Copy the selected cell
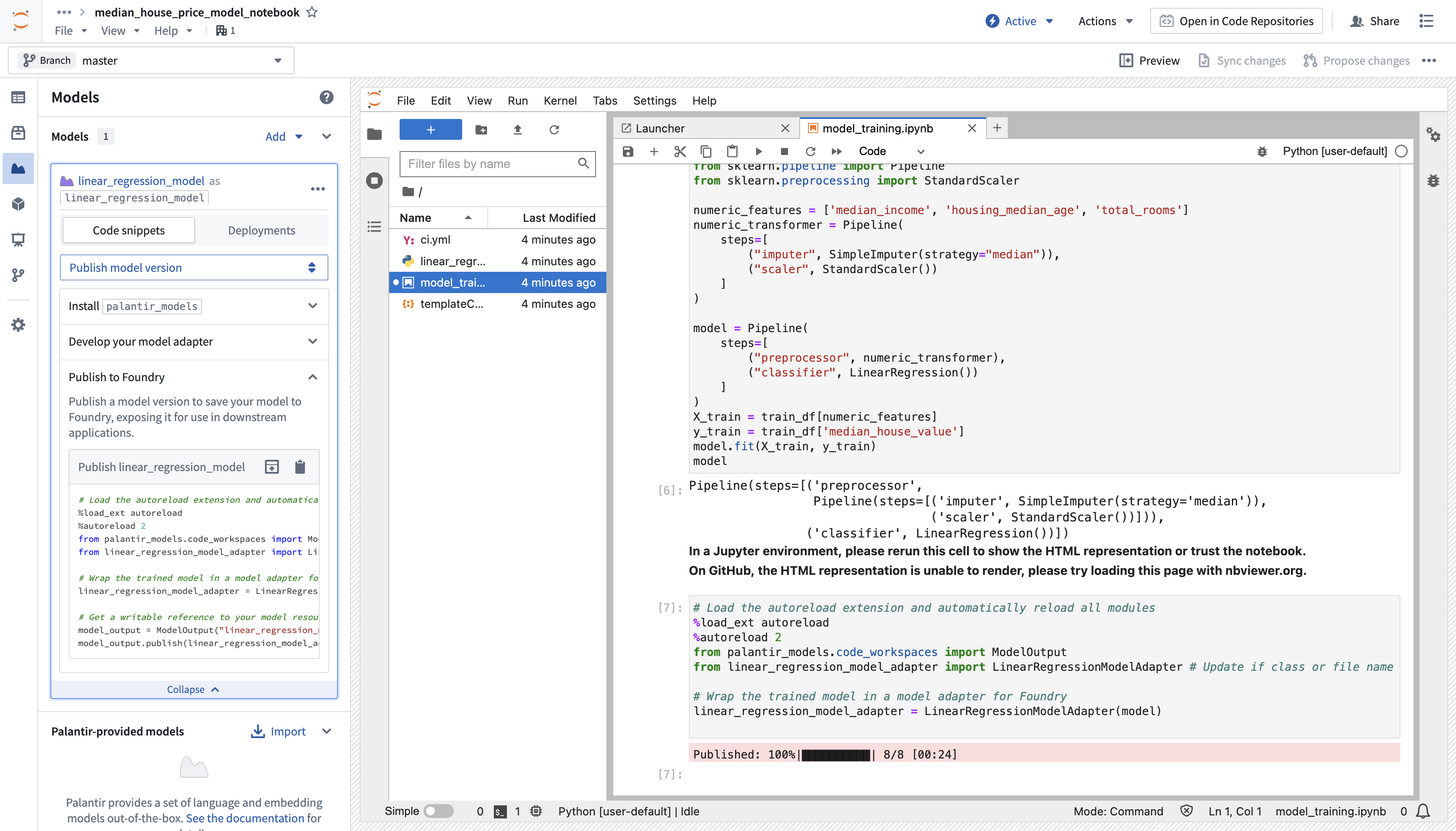This screenshot has width=1456, height=831. coord(706,151)
